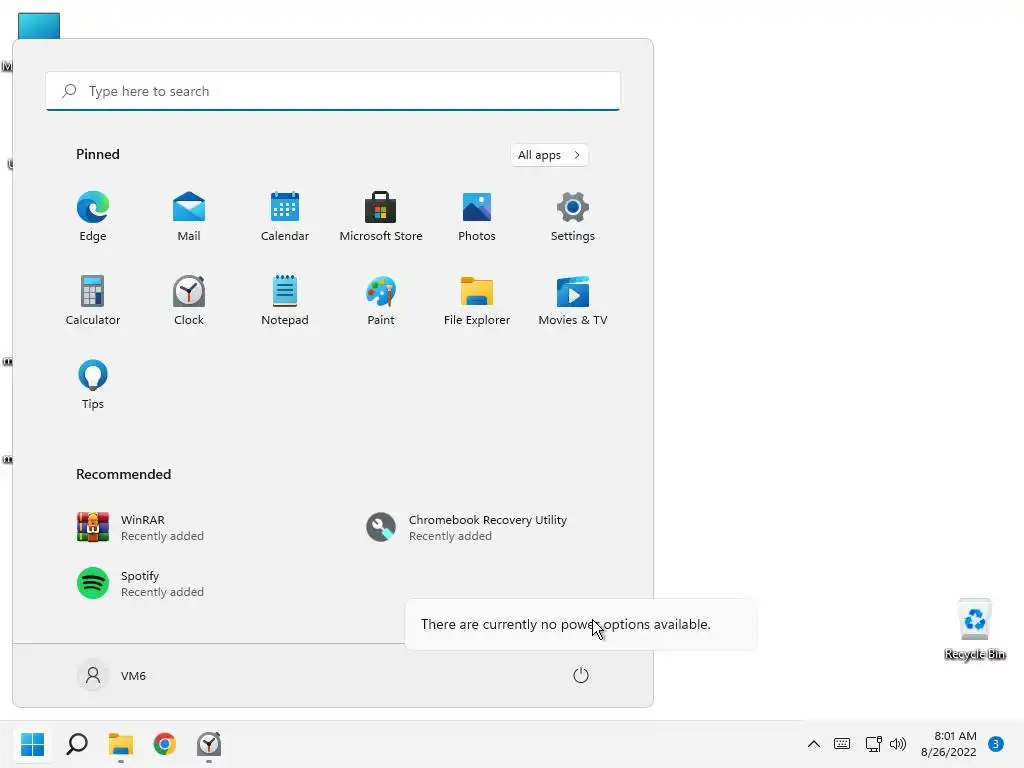The width and height of the screenshot is (1024, 768).
Task: Launch Paint
Action: tap(381, 300)
